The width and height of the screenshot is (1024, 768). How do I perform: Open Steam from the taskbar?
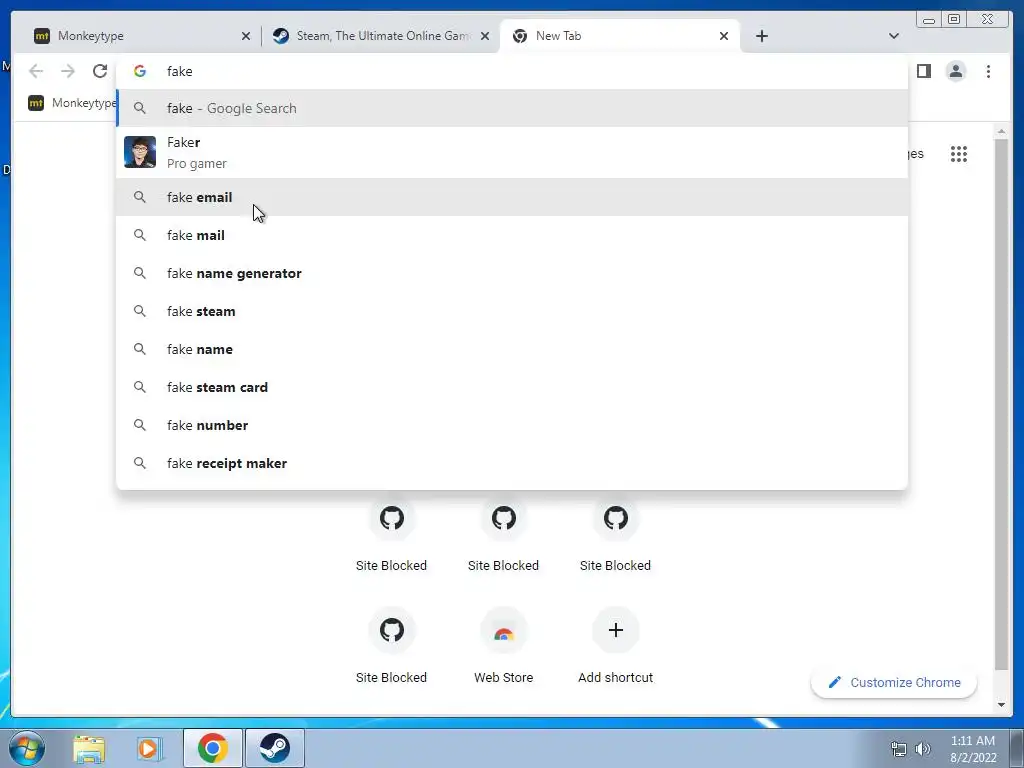click(275, 748)
